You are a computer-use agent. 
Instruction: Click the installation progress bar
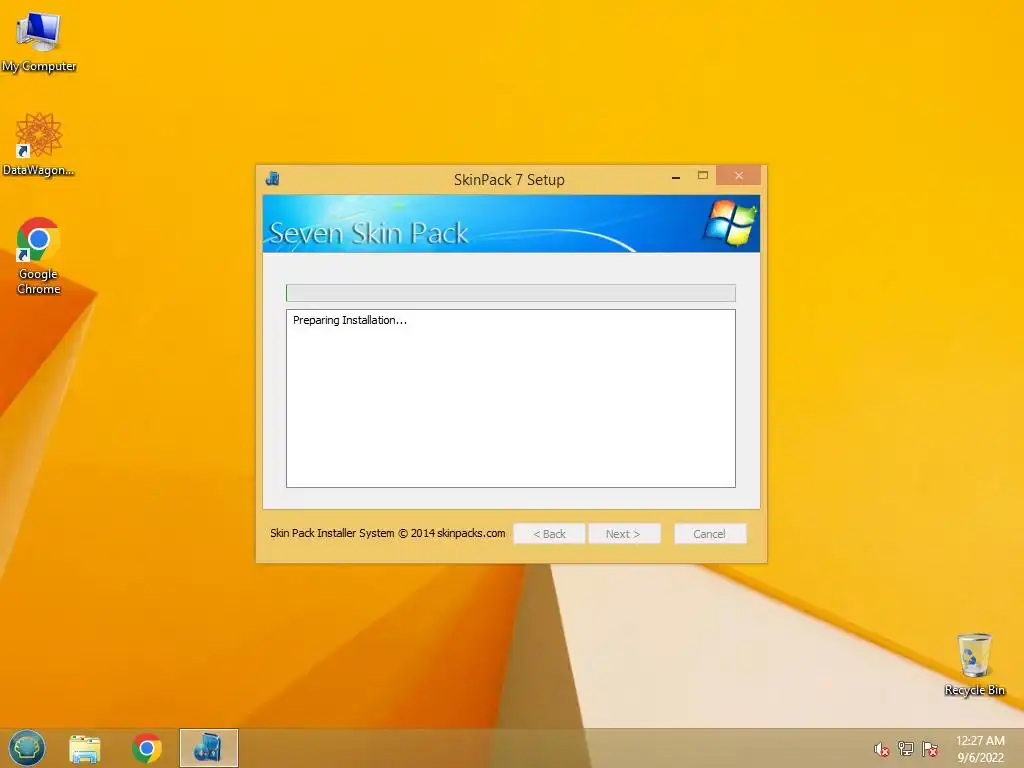click(511, 293)
